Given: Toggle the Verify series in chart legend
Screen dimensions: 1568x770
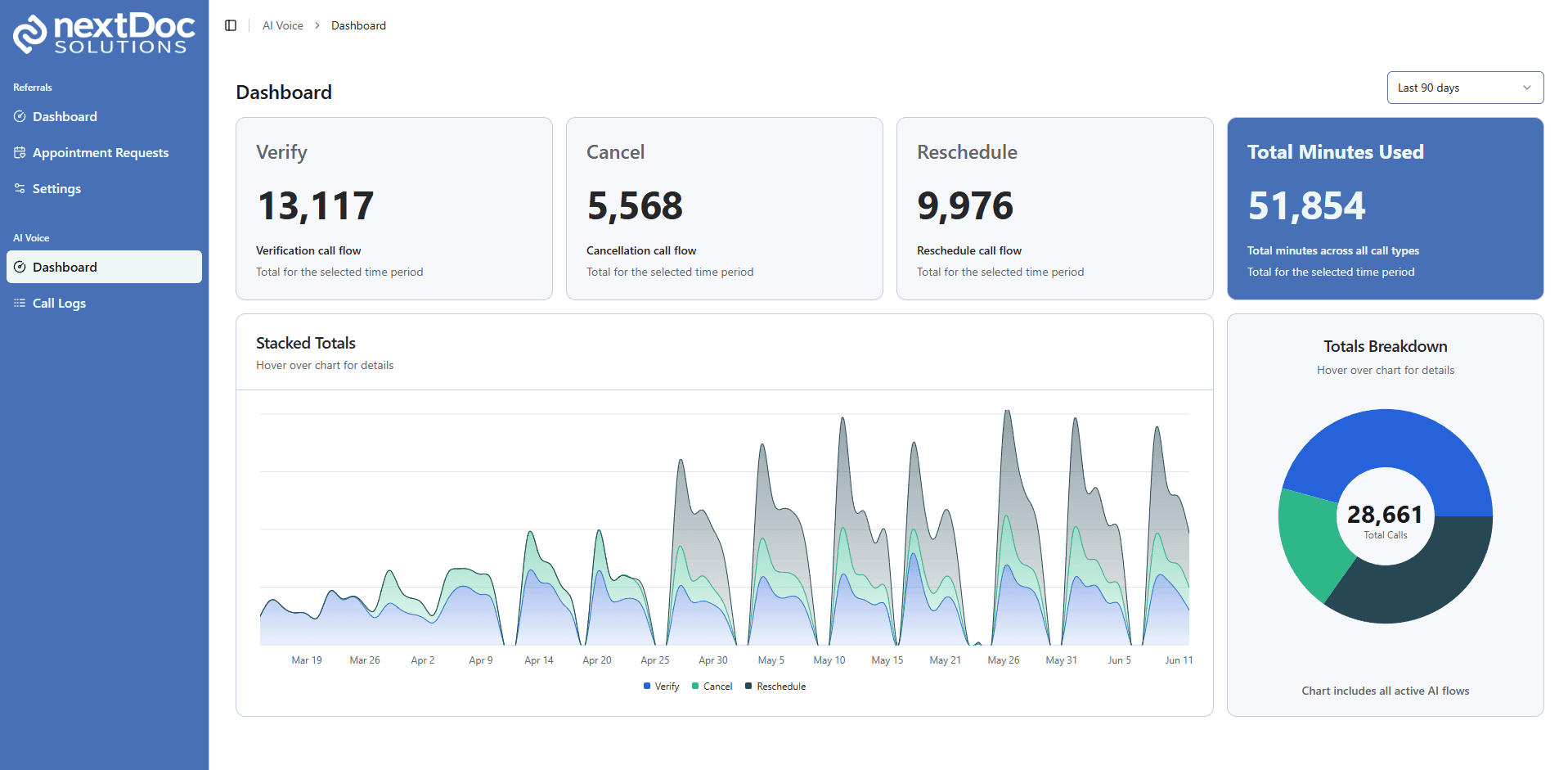Looking at the screenshot, I should (x=662, y=687).
